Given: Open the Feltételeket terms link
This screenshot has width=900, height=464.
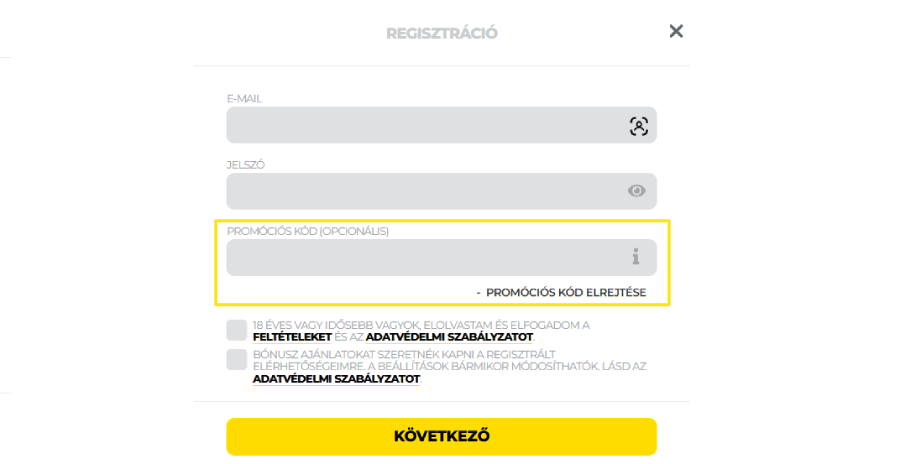Looking at the screenshot, I should click(x=291, y=338).
